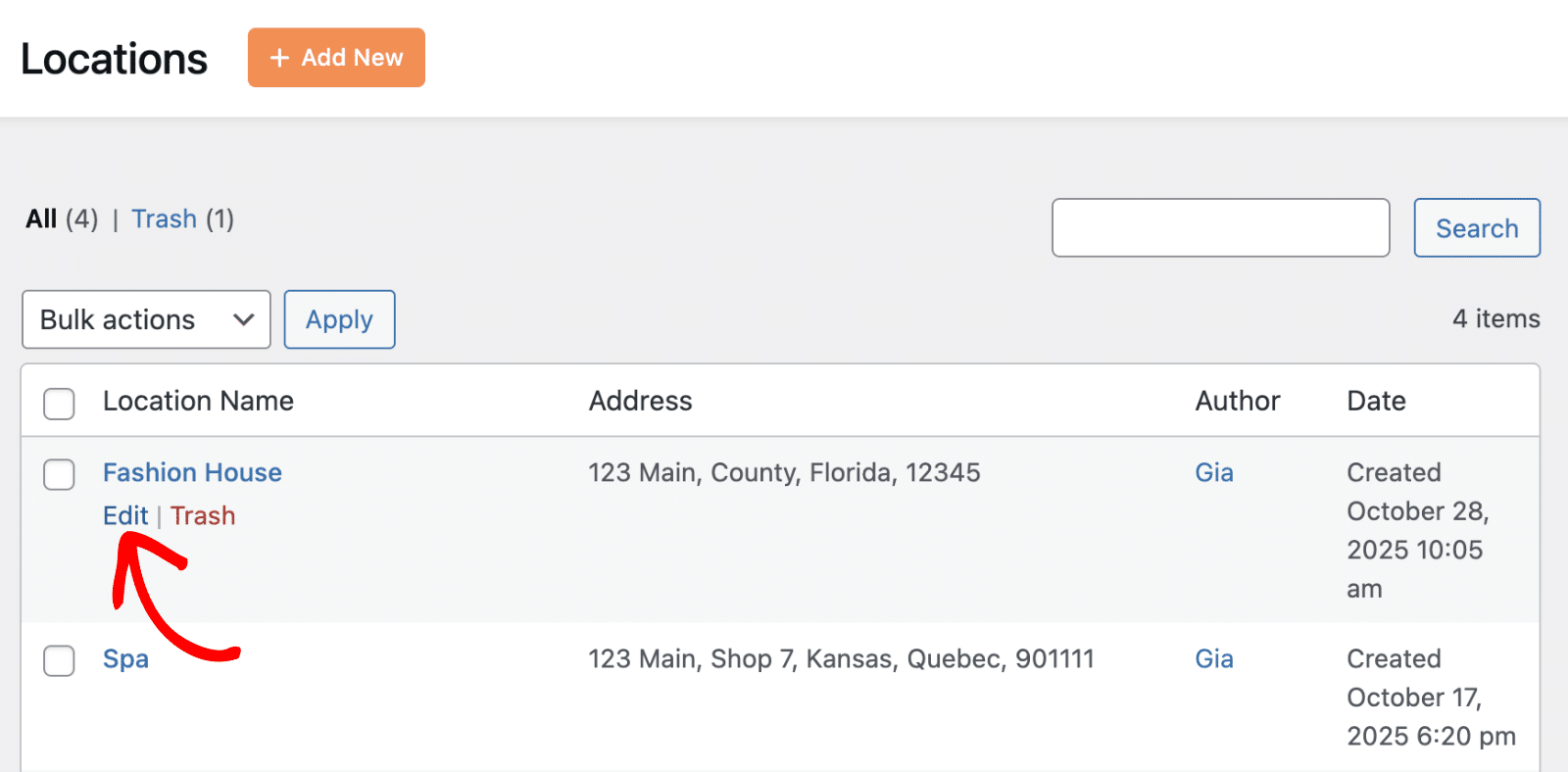Click the Apply button

tap(339, 319)
